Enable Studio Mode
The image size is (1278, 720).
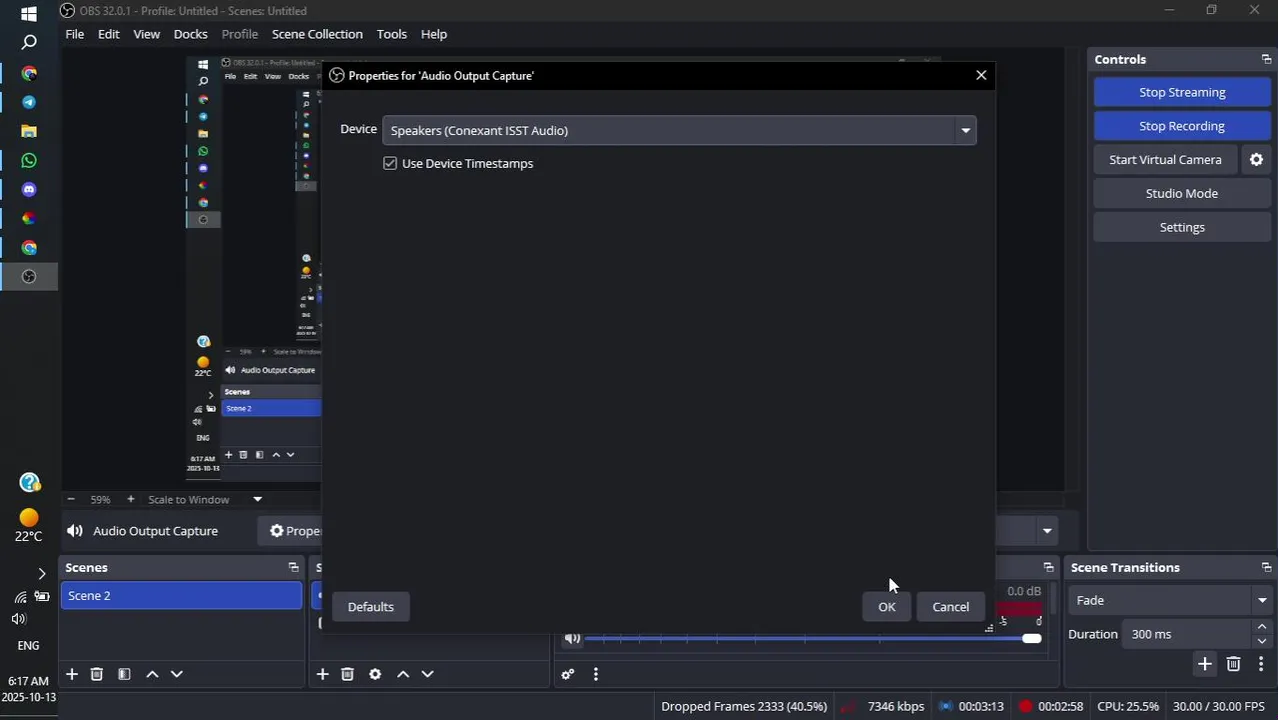[x=1182, y=194]
